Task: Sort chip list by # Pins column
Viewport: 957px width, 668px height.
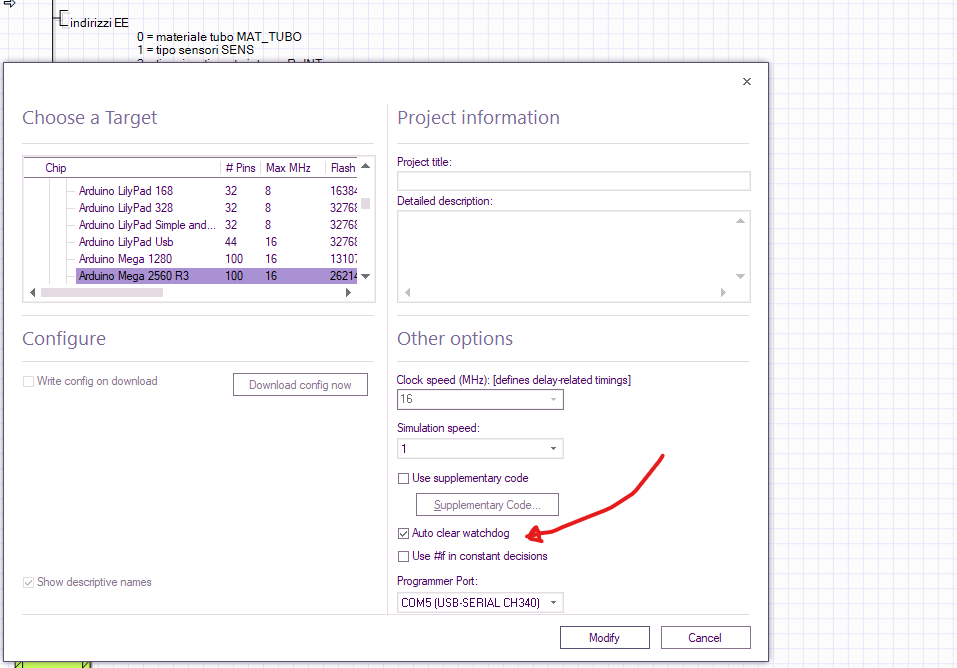Action: (240, 168)
